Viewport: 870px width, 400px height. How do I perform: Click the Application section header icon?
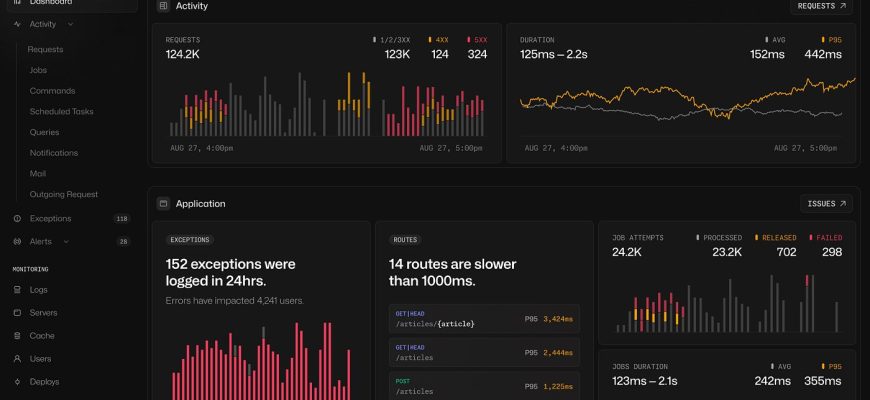tap(163, 204)
